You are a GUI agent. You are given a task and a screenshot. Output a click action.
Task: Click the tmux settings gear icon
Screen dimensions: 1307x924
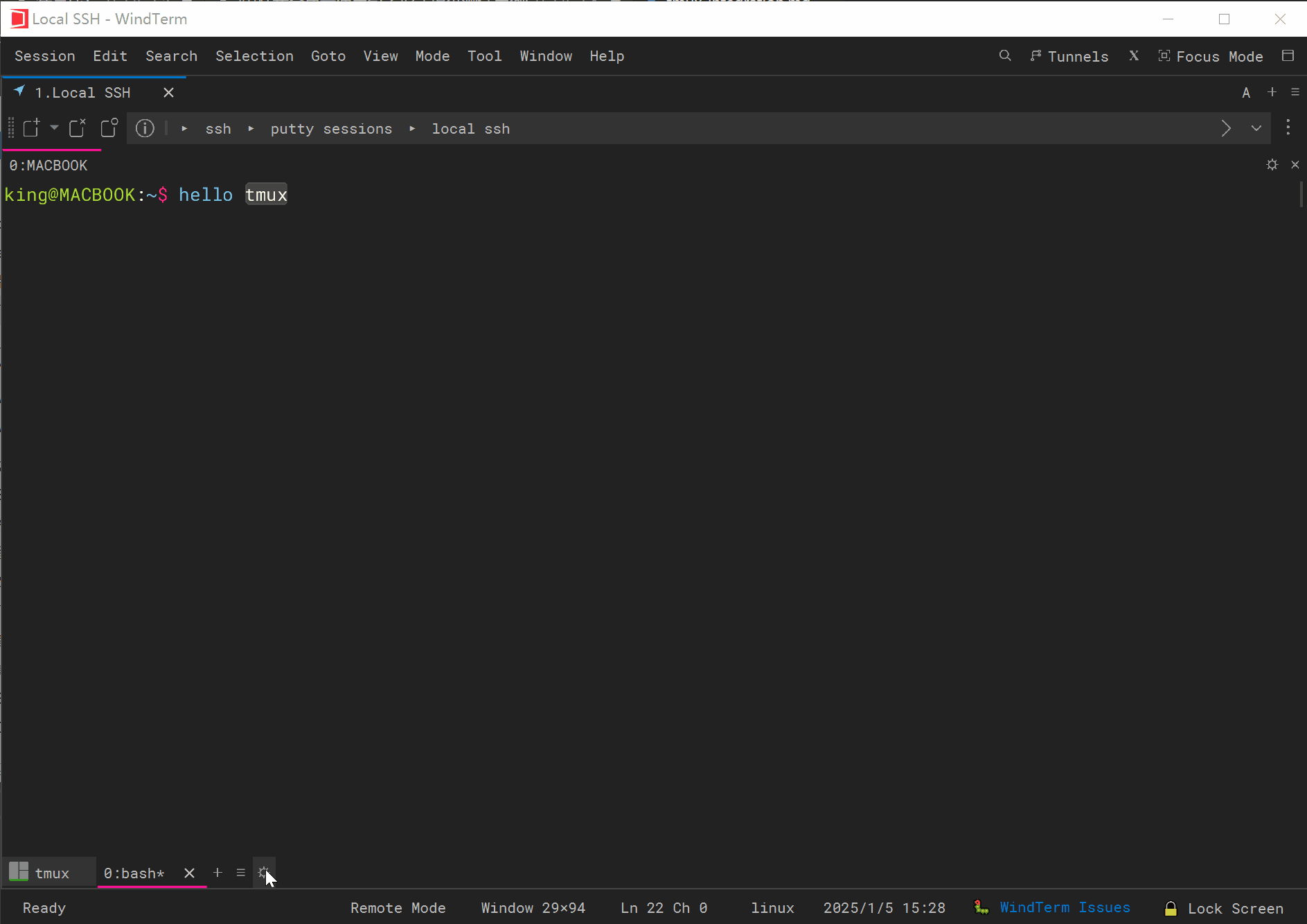click(263, 873)
